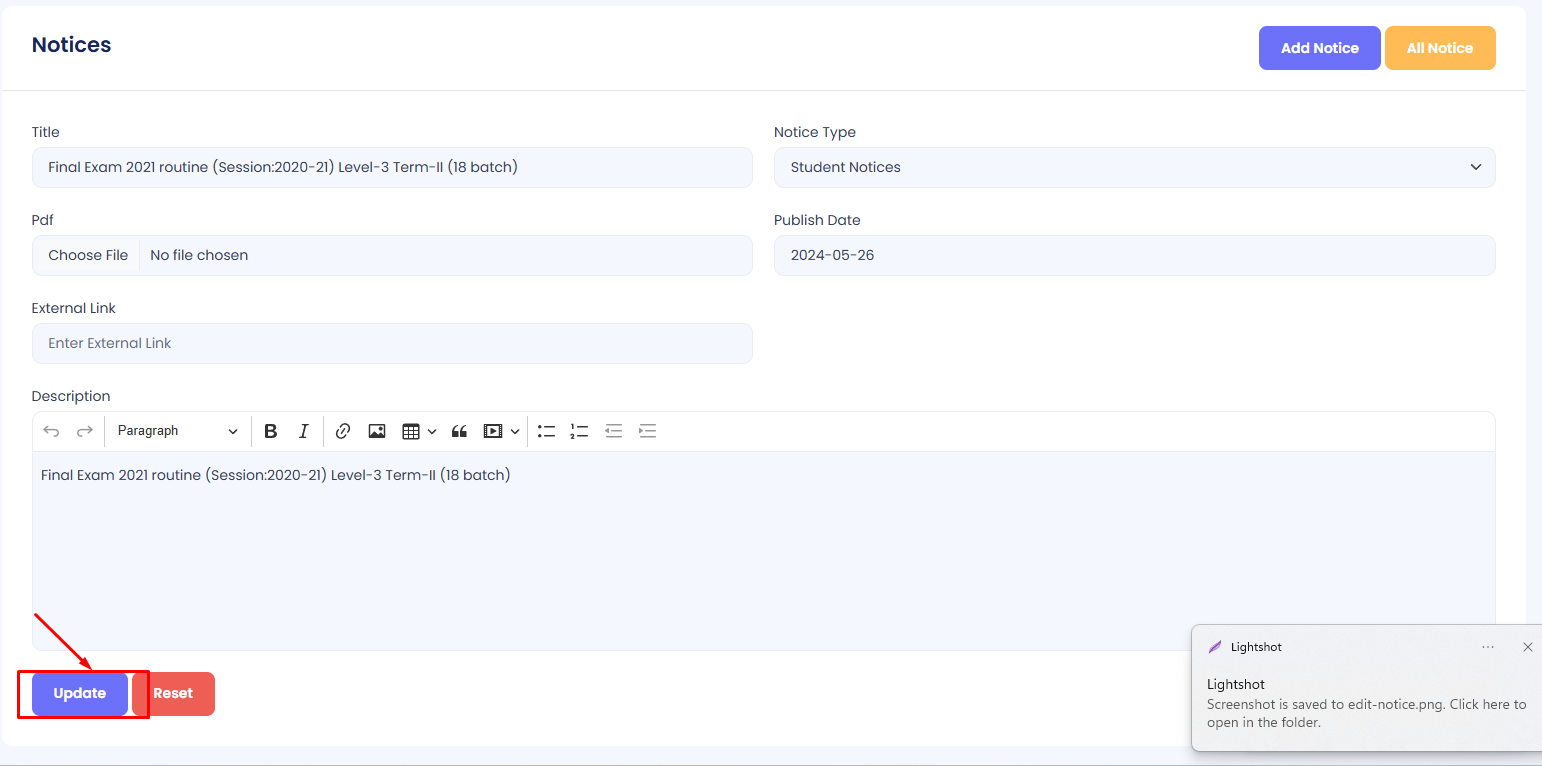1542x766 pixels.
Task: Open the insert media dropdown
Action: click(x=502, y=431)
